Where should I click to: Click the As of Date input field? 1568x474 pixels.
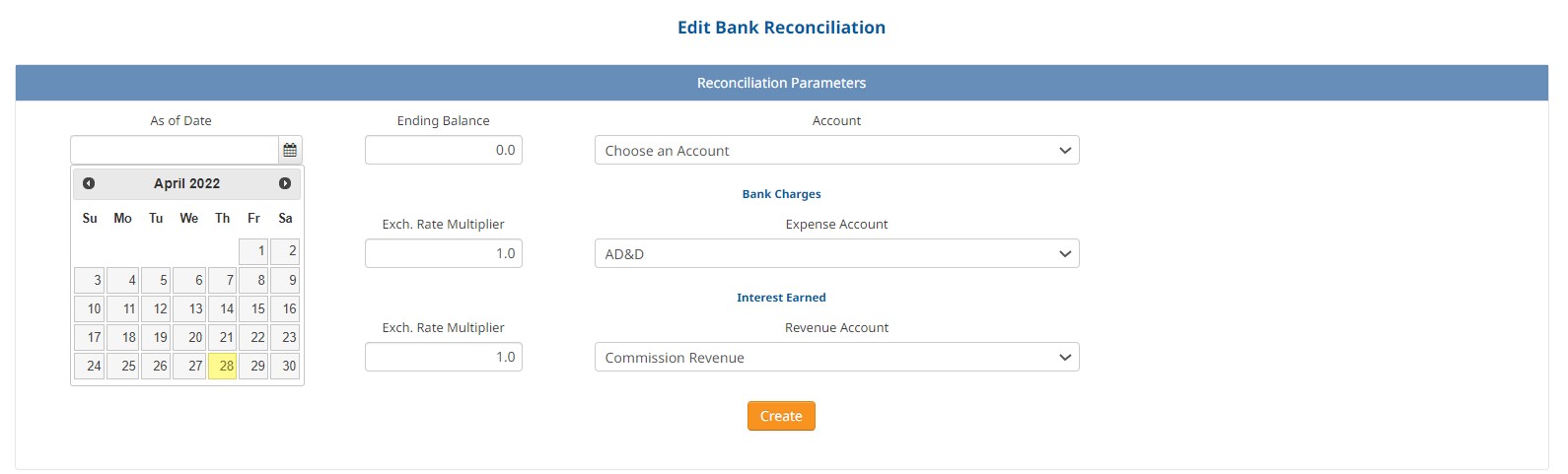click(175, 150)
